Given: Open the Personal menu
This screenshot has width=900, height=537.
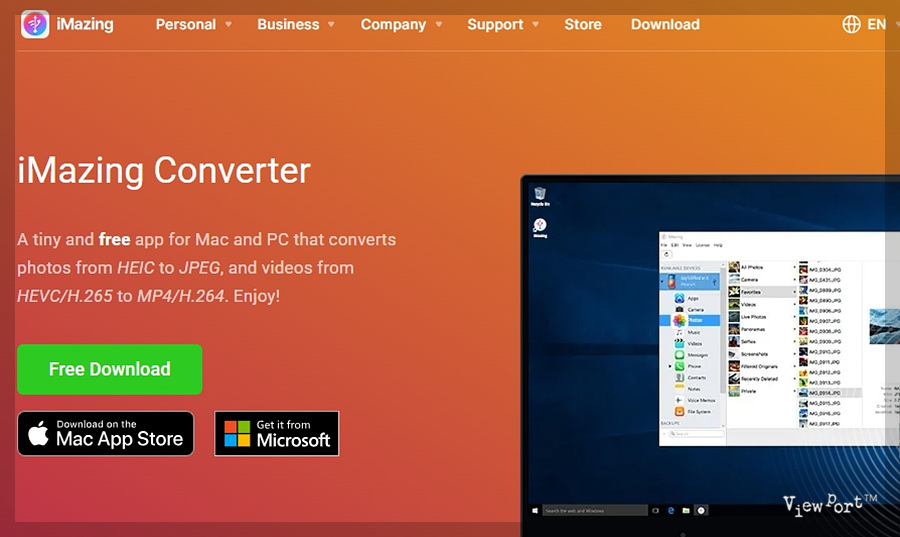Looking at the screenshot, I should [186, 24].
